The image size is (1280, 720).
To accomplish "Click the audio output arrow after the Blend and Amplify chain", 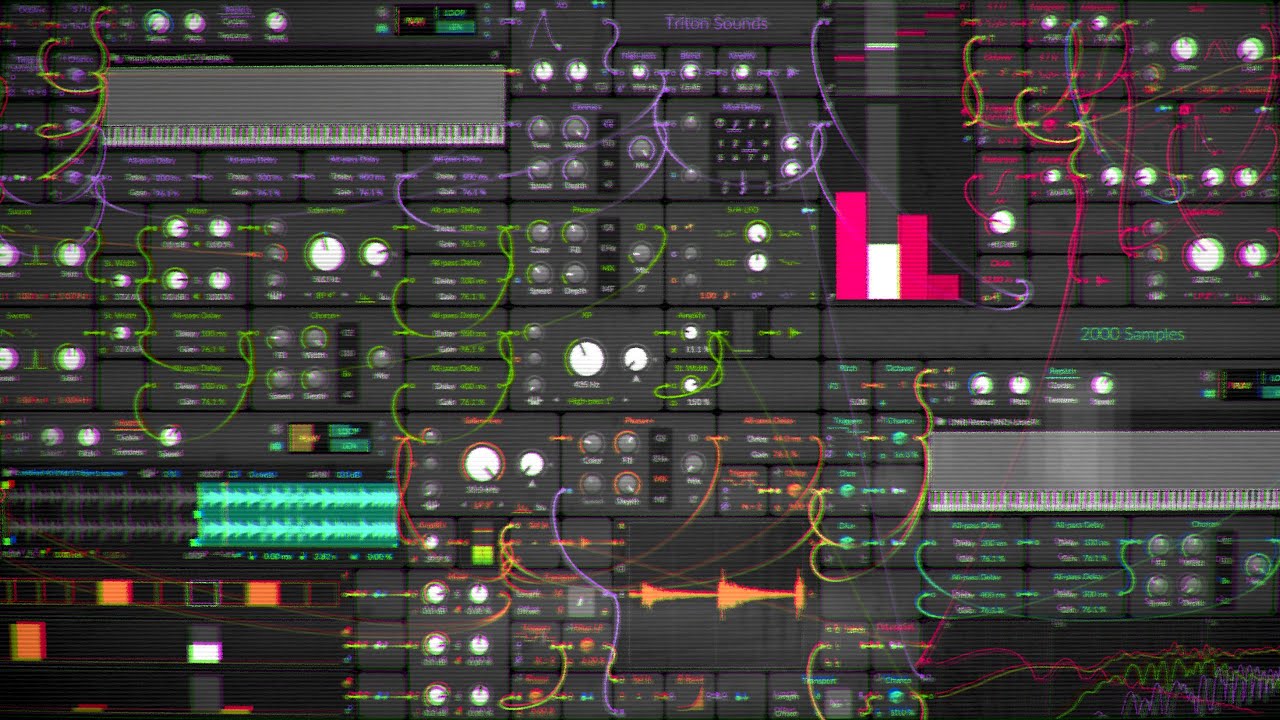I will coord(792,72).
